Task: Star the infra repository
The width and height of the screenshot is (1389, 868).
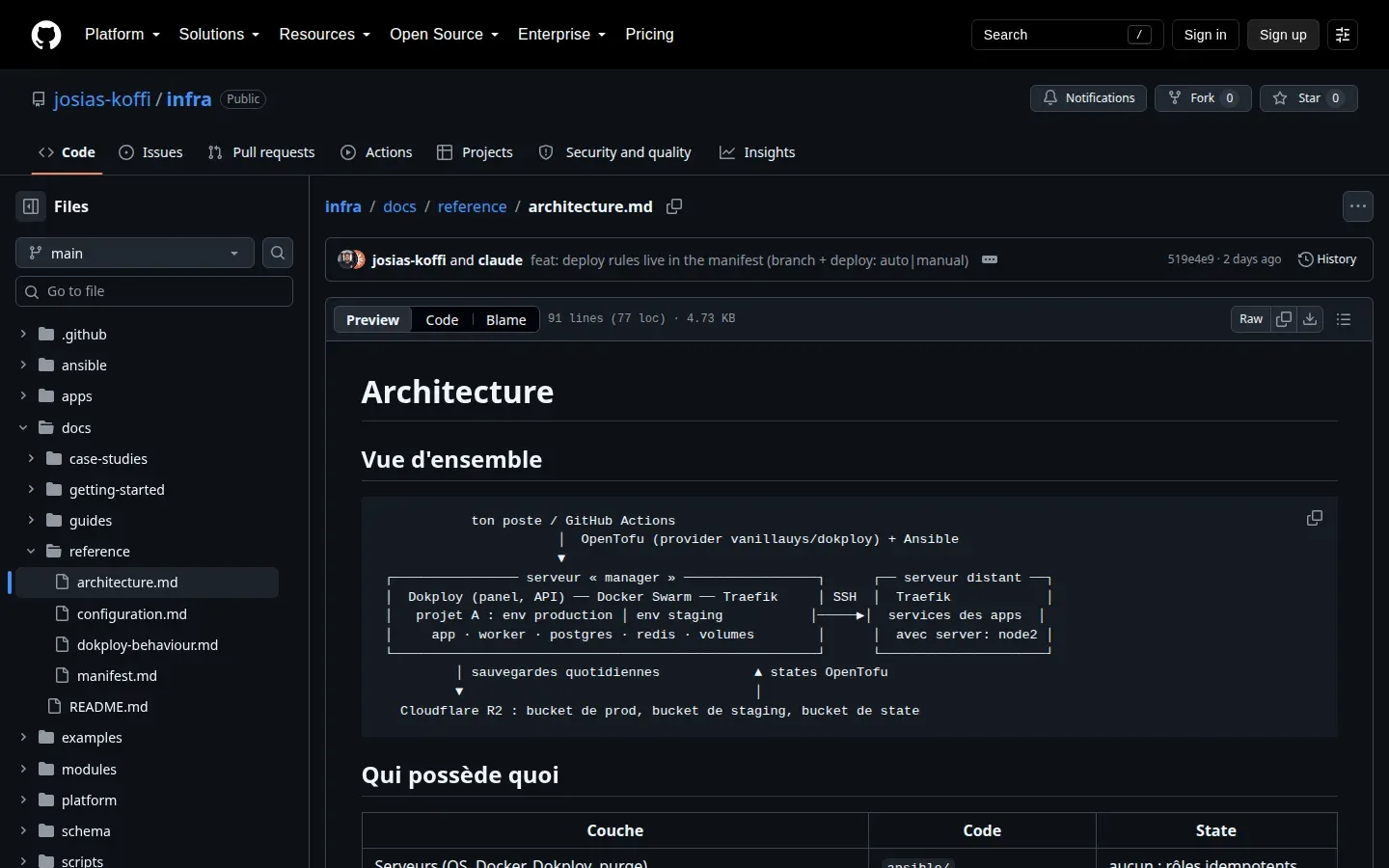Action: click(1308, 98)
